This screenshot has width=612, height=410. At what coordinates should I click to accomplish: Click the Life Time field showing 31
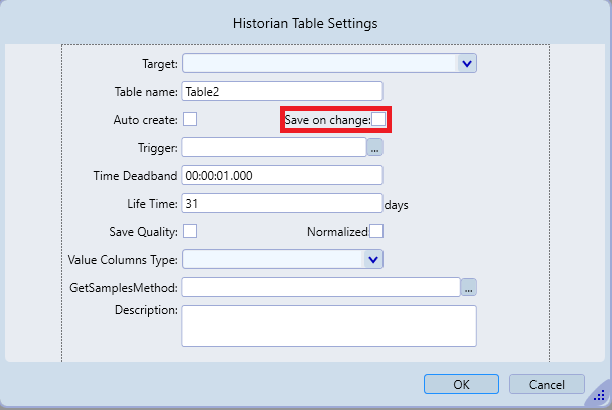(x=282, y=204)
